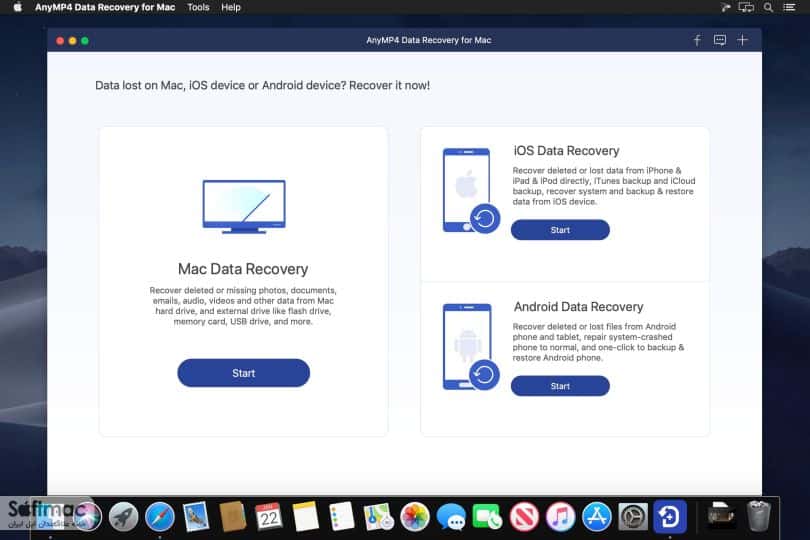Open System Preferences gear in dock
The image size is (810, 540).
(x=633, y=516)
